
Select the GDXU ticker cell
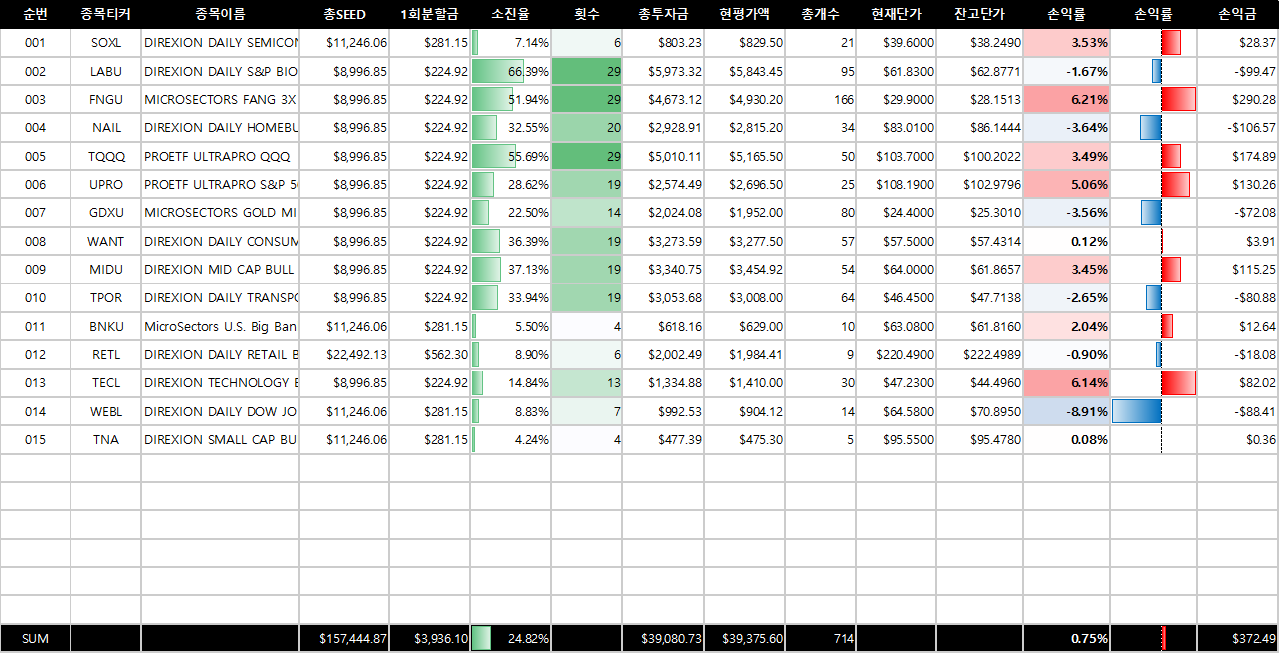pos(105,213)
